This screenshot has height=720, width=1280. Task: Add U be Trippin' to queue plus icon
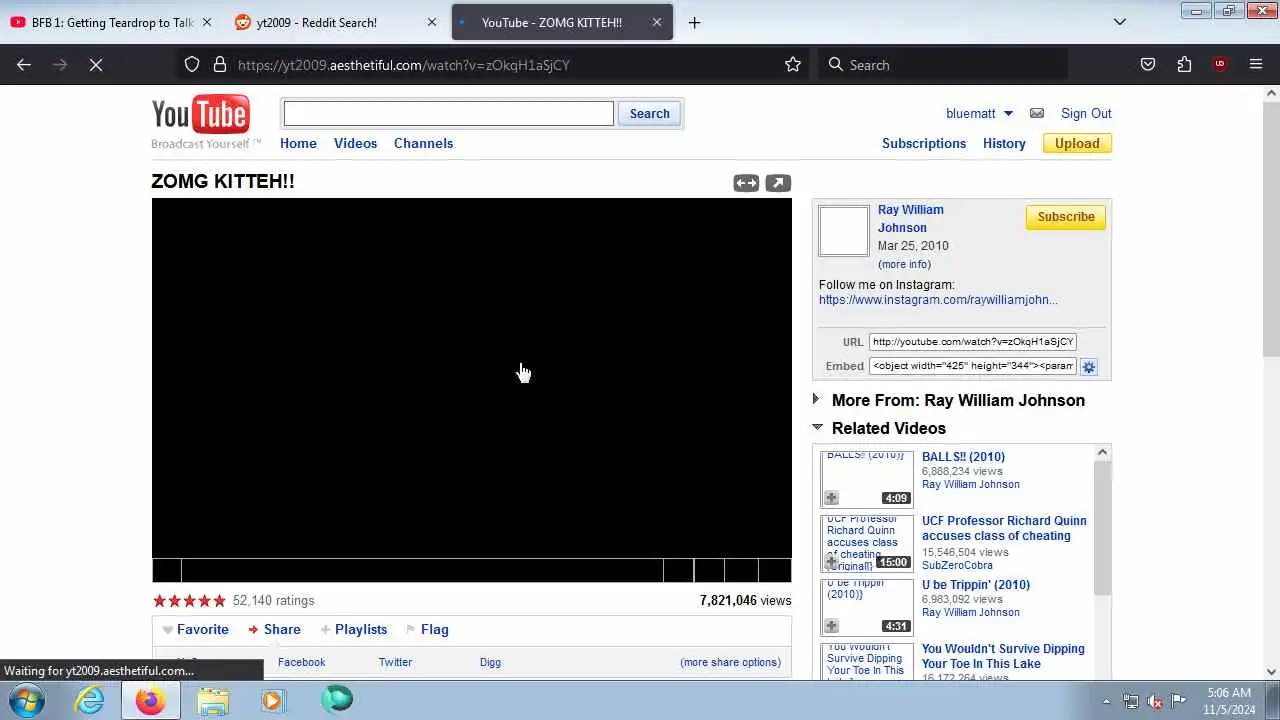831,626
